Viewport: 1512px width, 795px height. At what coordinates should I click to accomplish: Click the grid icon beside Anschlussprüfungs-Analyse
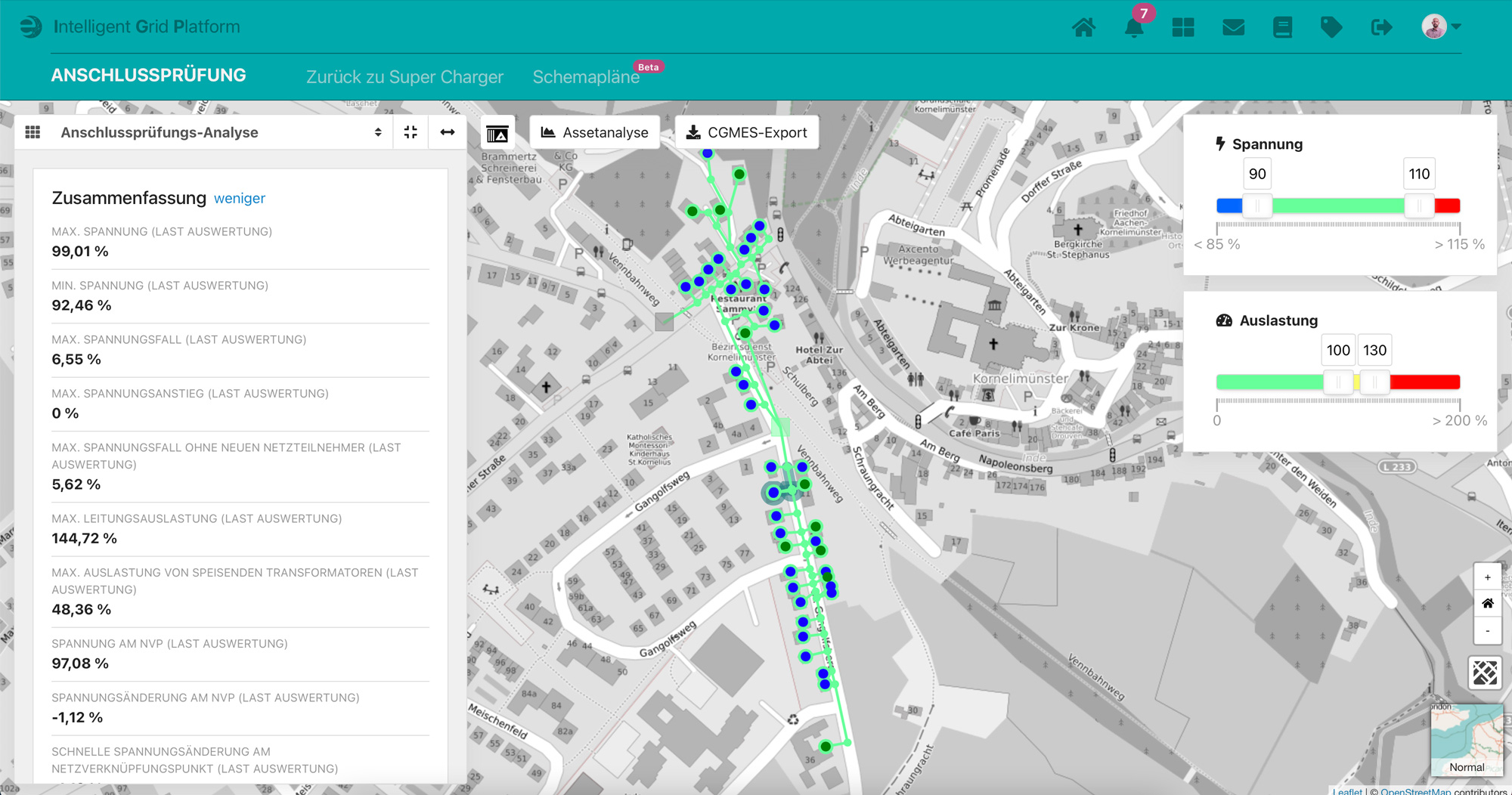[x=33, y=131]
